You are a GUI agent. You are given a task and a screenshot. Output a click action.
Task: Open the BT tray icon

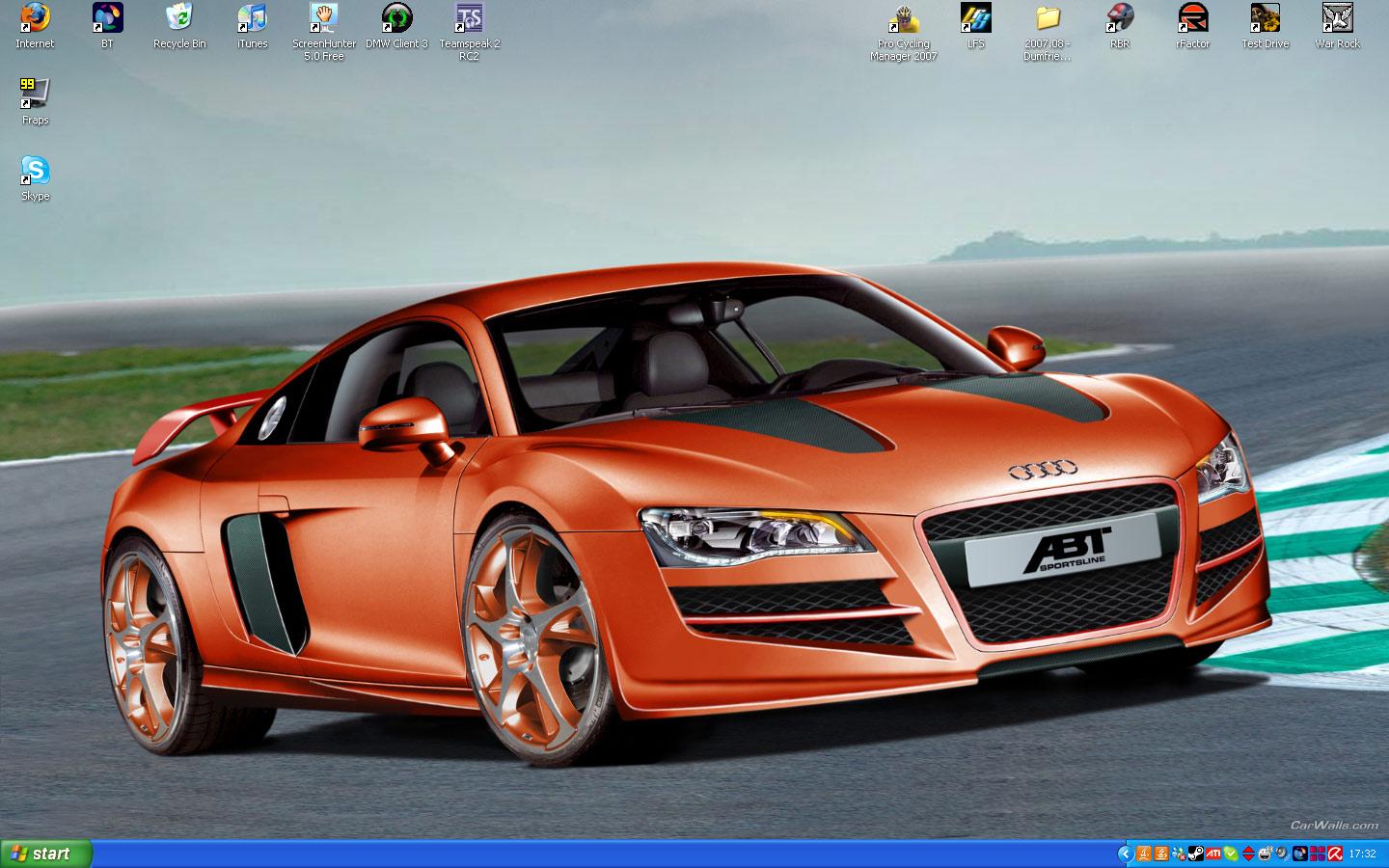(1300, 854)
